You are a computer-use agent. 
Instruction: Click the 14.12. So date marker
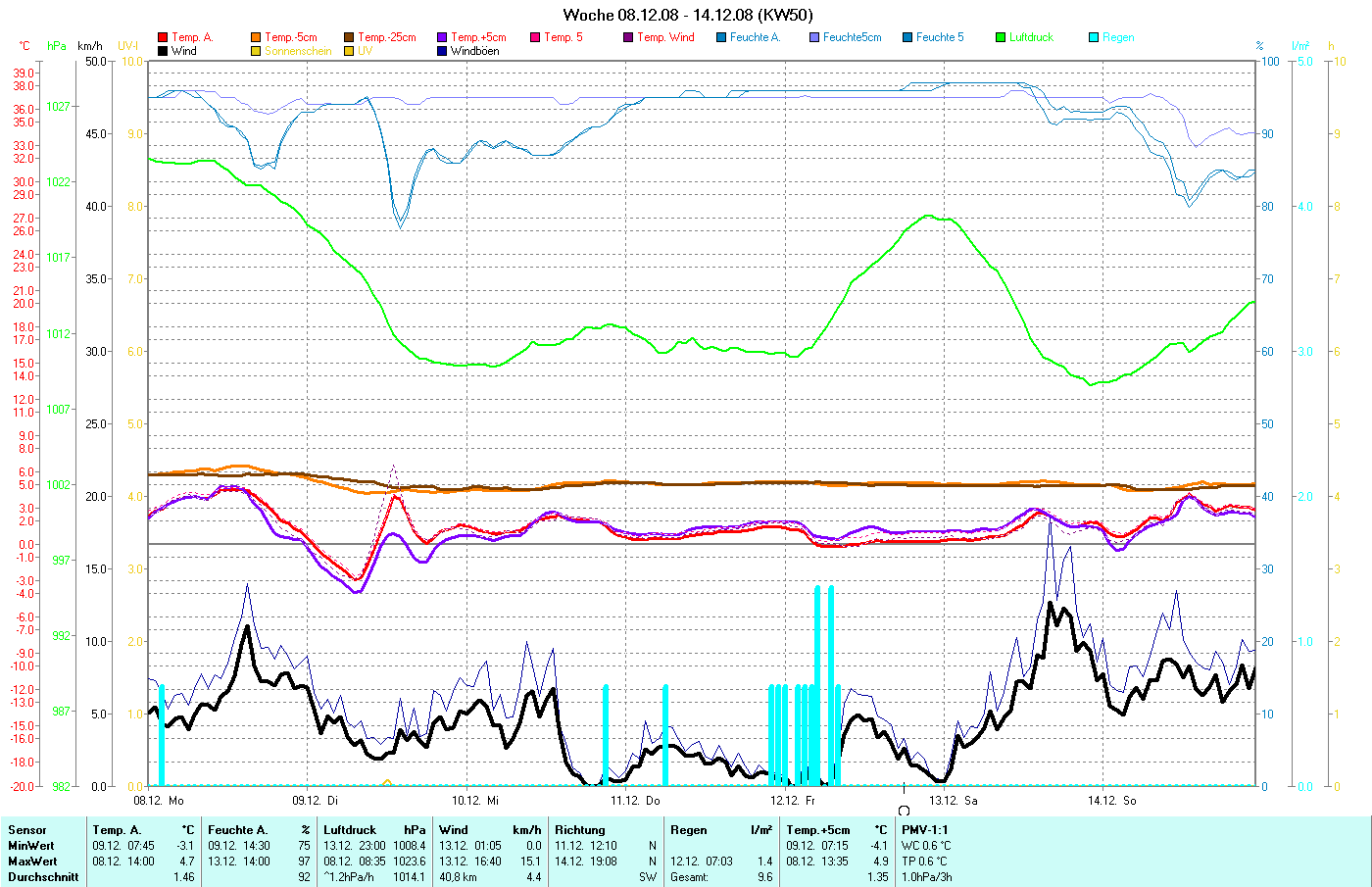1111,801
